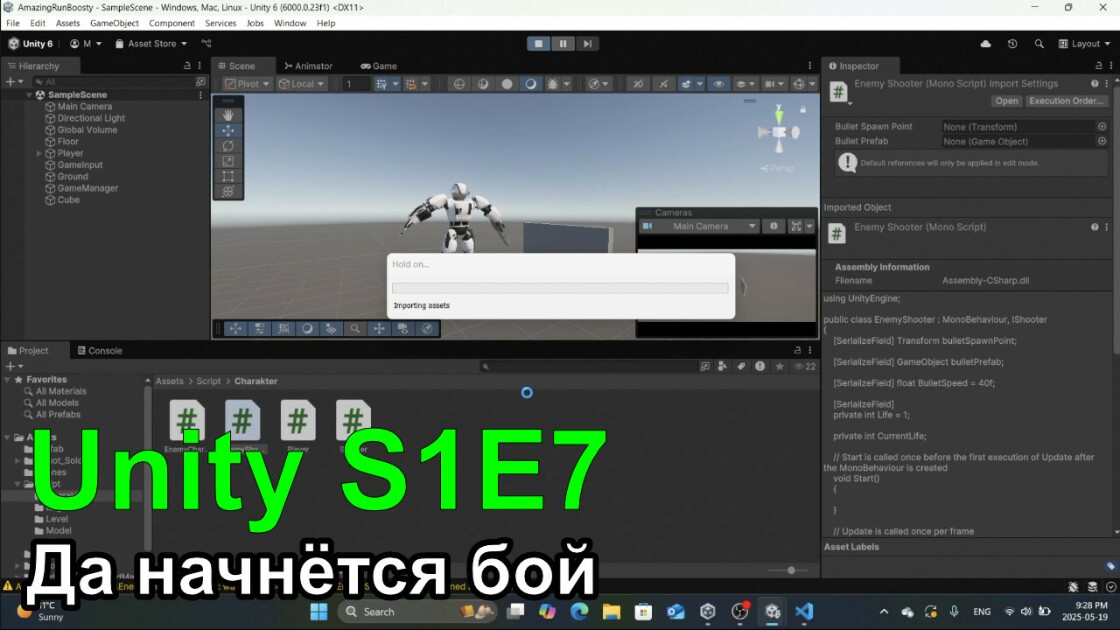Switch to the Animator tab
1120x630 pixels.
point(308,66)
